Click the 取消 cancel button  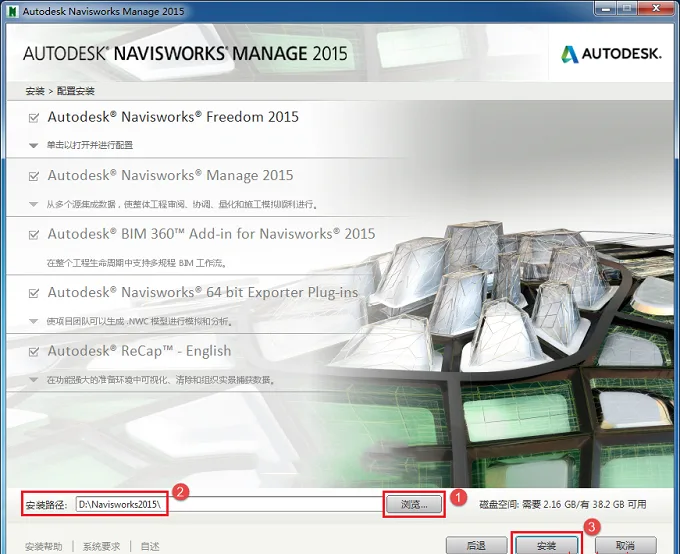[625, 545]
